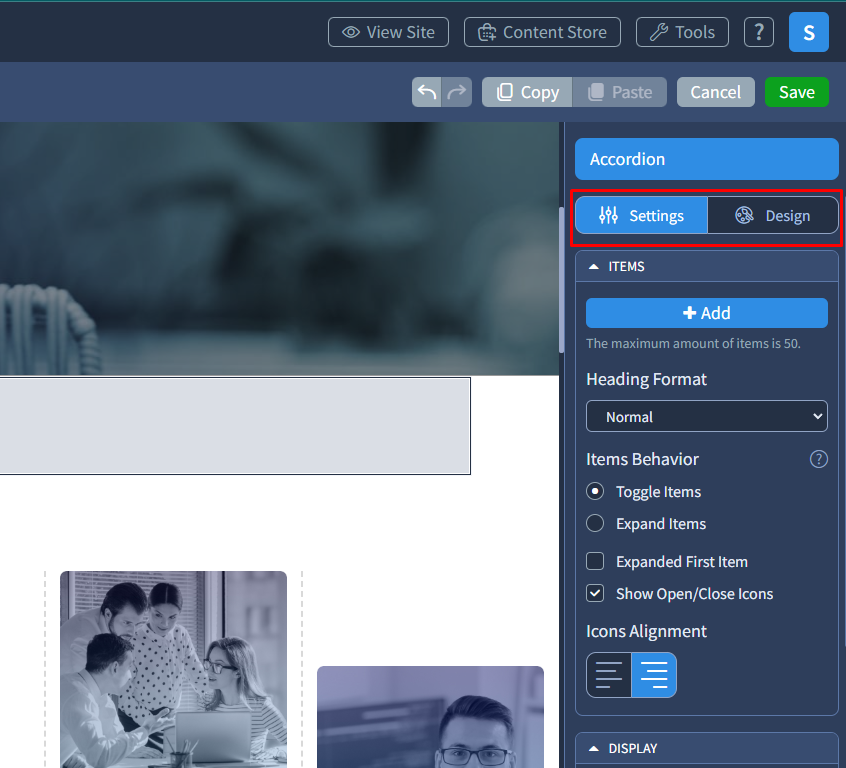The height and width of the screenshot is (768, 846).
Task: Open the S user avatar menu
Action: click(808, 32)
